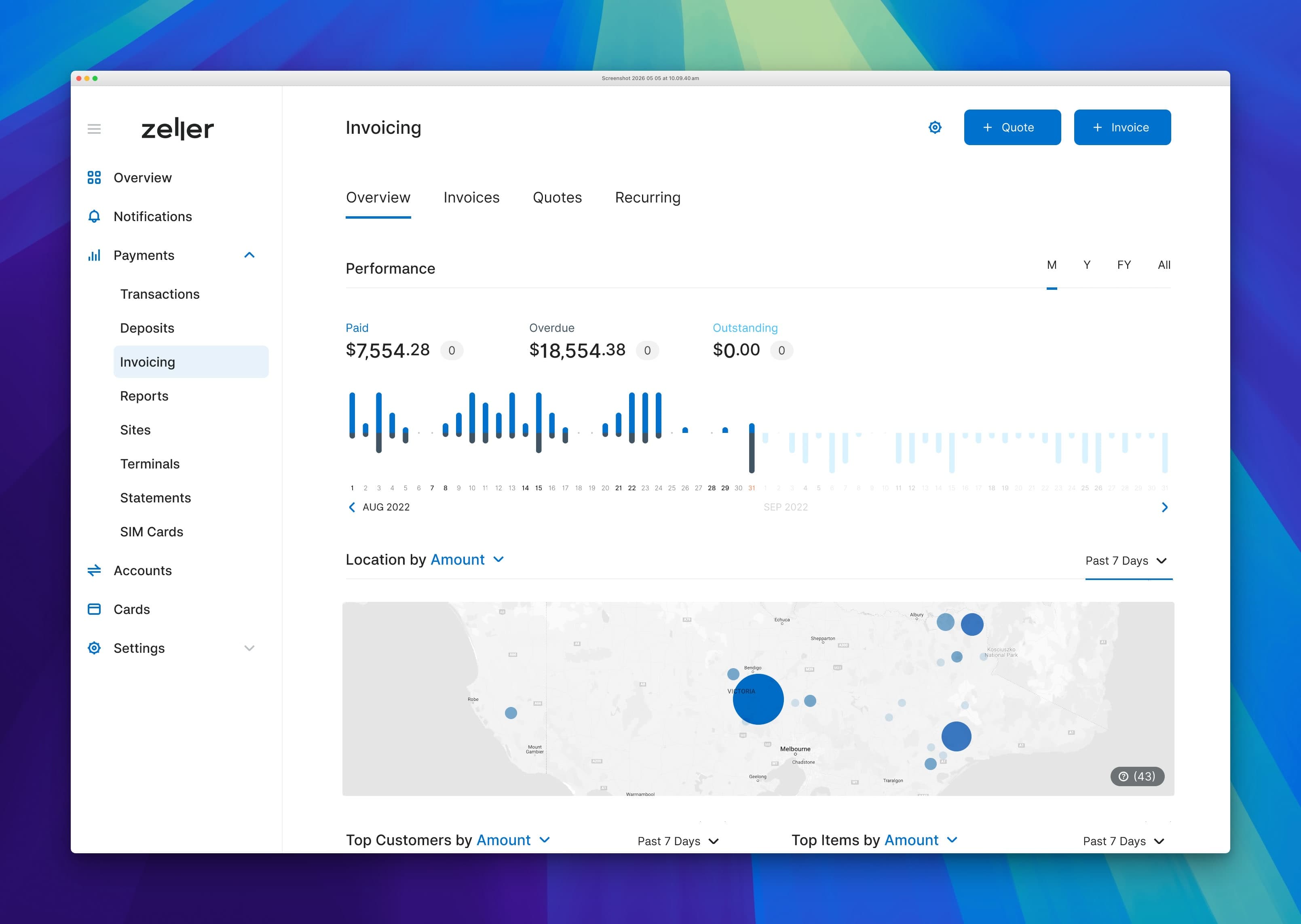Toggle the Overdue series label
1301x924 pixels.
(x=551, y=328)
